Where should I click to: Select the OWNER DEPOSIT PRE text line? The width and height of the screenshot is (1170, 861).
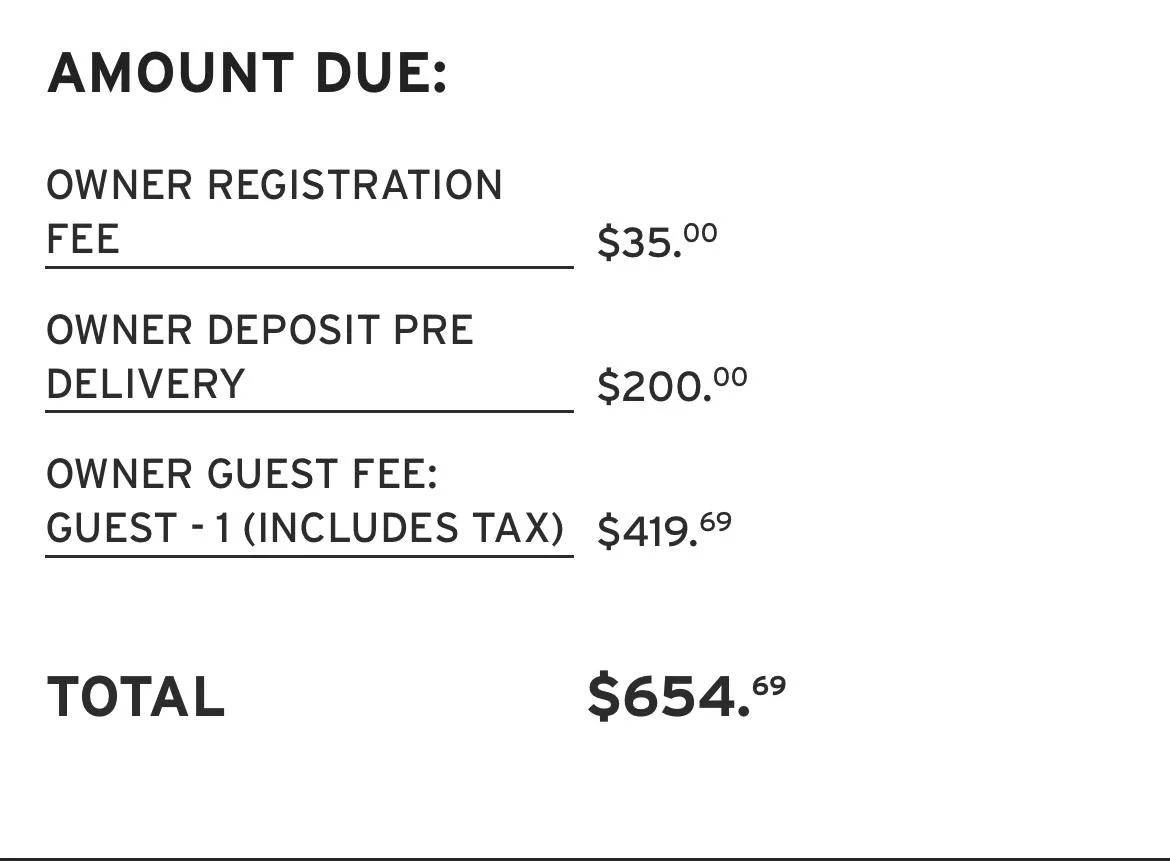tap(260, 330)
